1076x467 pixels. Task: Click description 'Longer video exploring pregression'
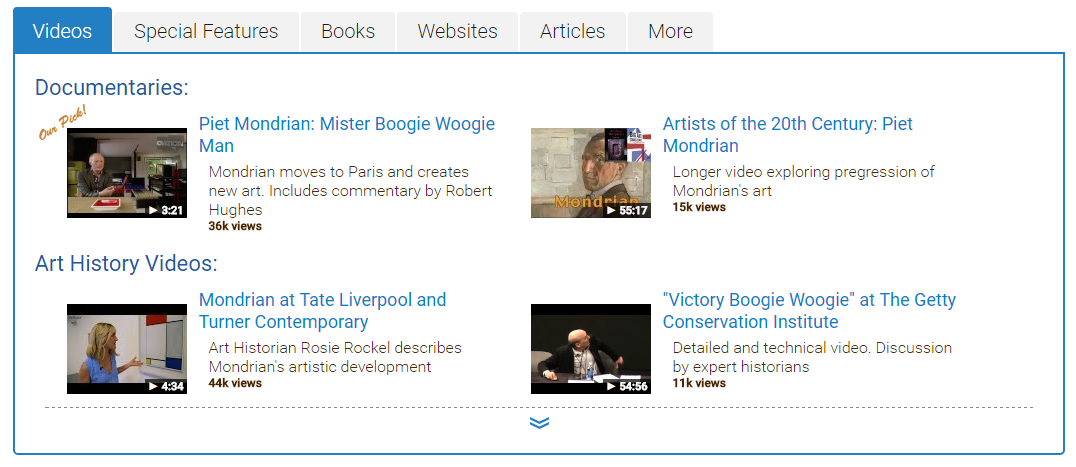coord(804,171)
